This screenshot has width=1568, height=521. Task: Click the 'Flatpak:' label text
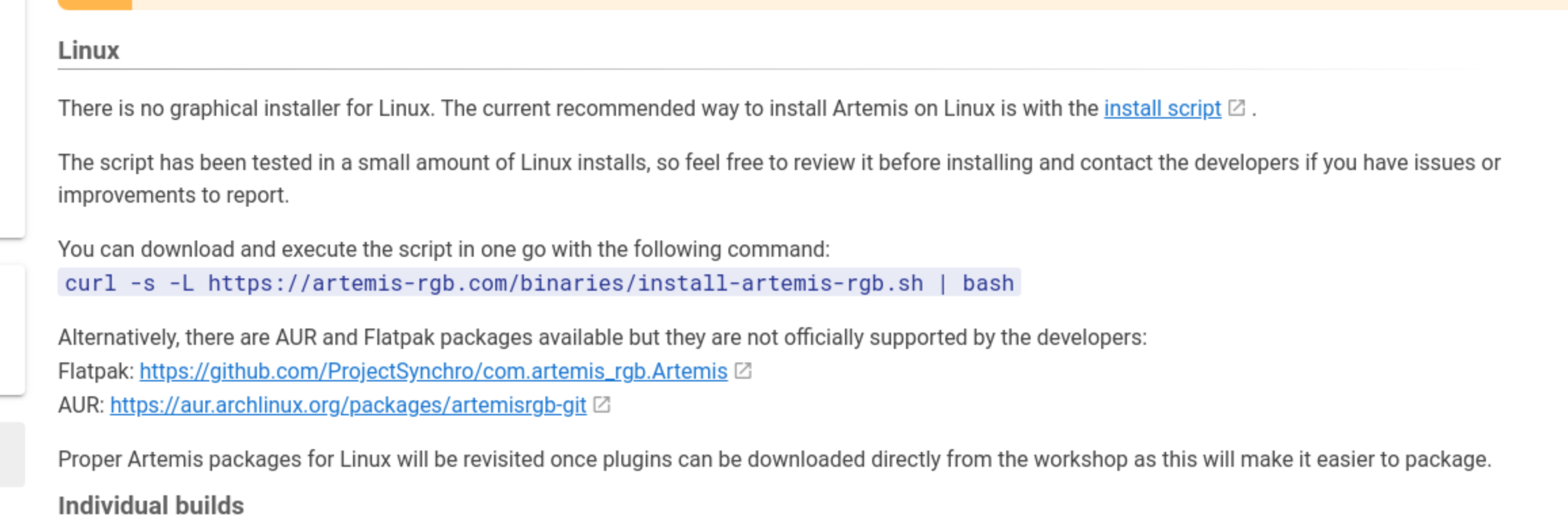click(96, 371)
